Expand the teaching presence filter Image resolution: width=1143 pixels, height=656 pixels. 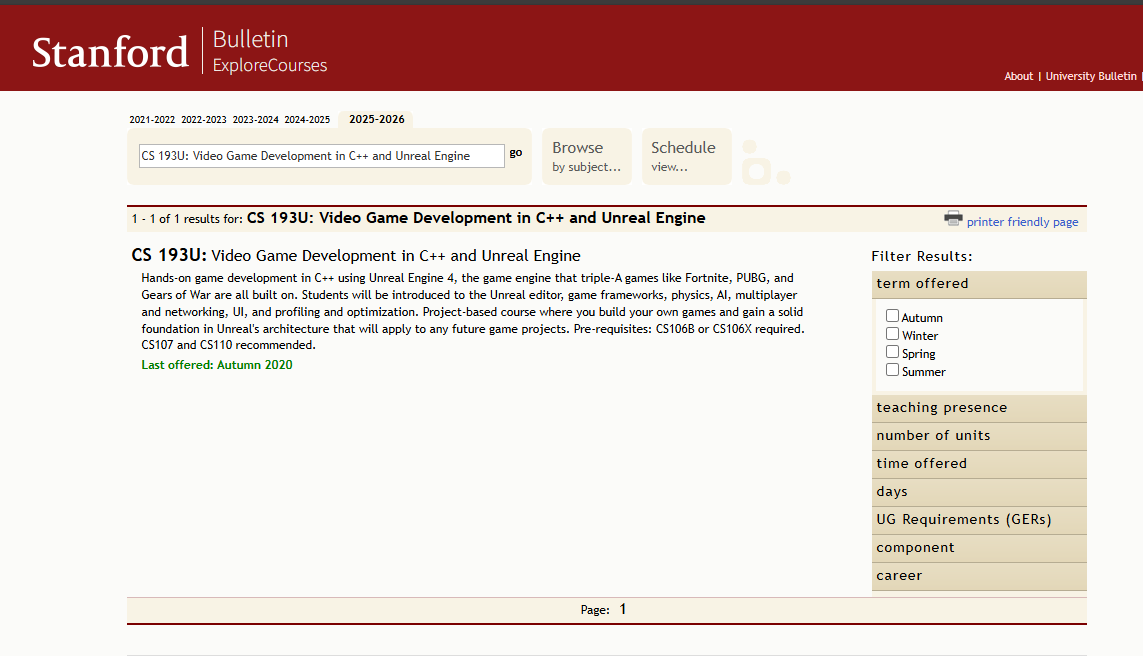[x=979, y=408]
